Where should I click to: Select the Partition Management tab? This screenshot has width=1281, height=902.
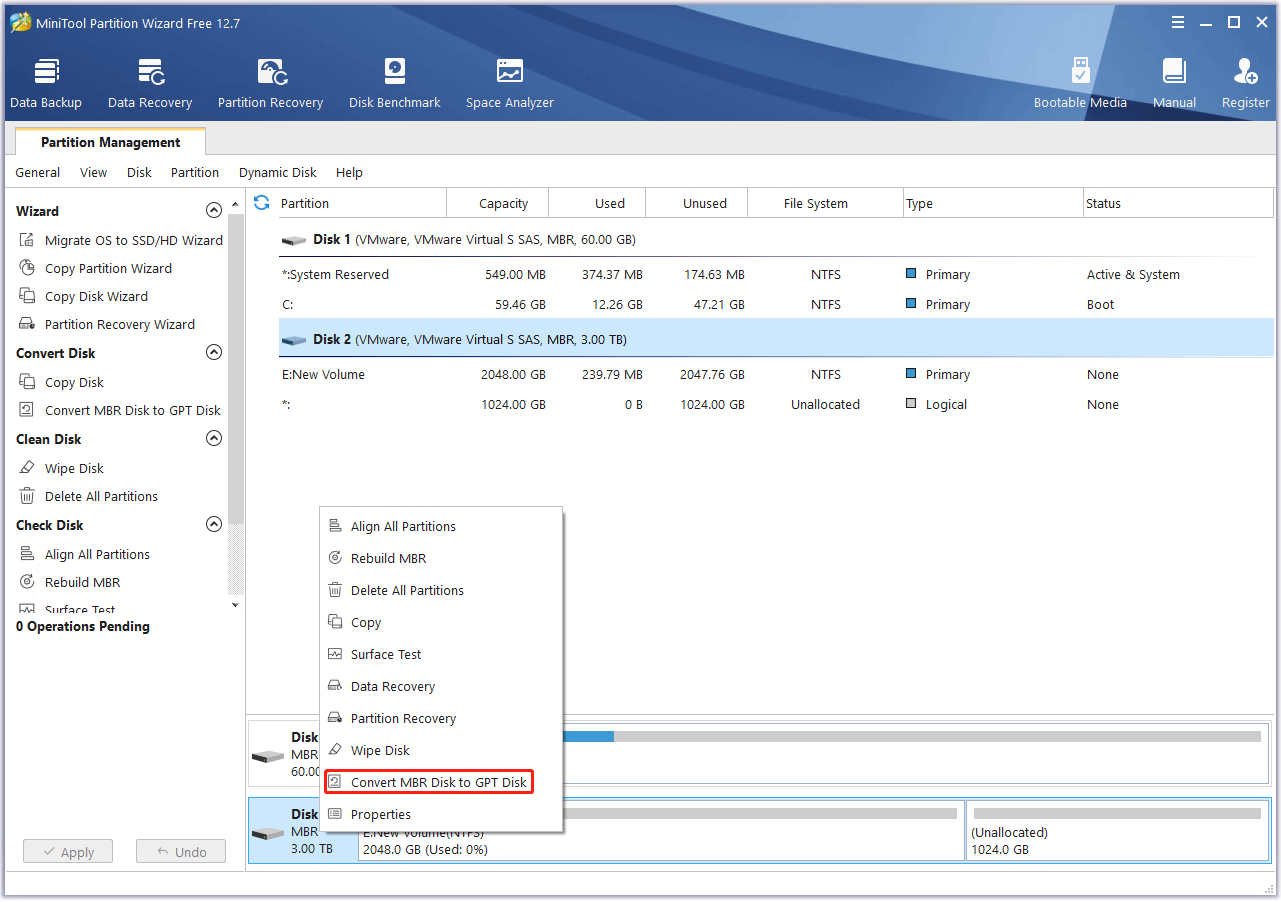tap(110, 142)
